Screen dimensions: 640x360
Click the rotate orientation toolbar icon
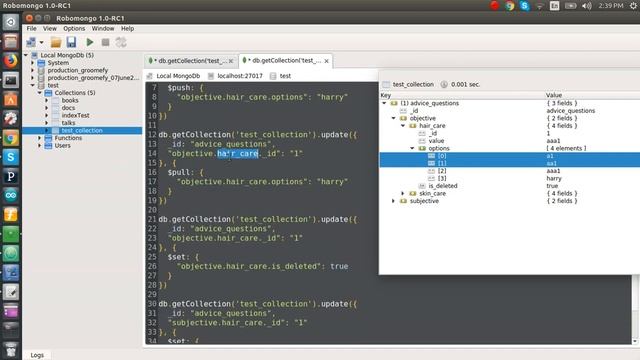click(121, 42)
